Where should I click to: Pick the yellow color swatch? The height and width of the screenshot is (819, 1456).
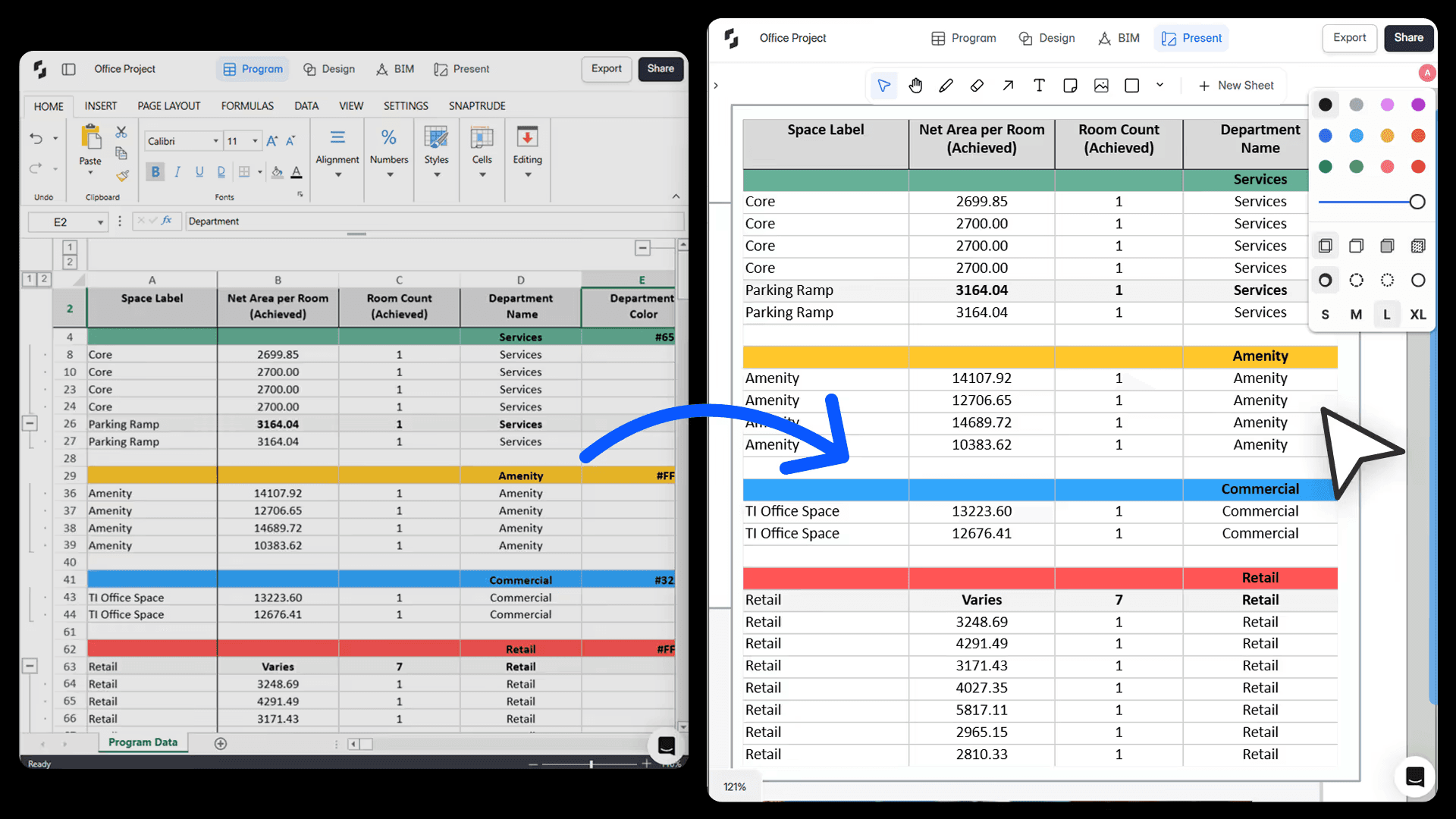click(1388, 136)
